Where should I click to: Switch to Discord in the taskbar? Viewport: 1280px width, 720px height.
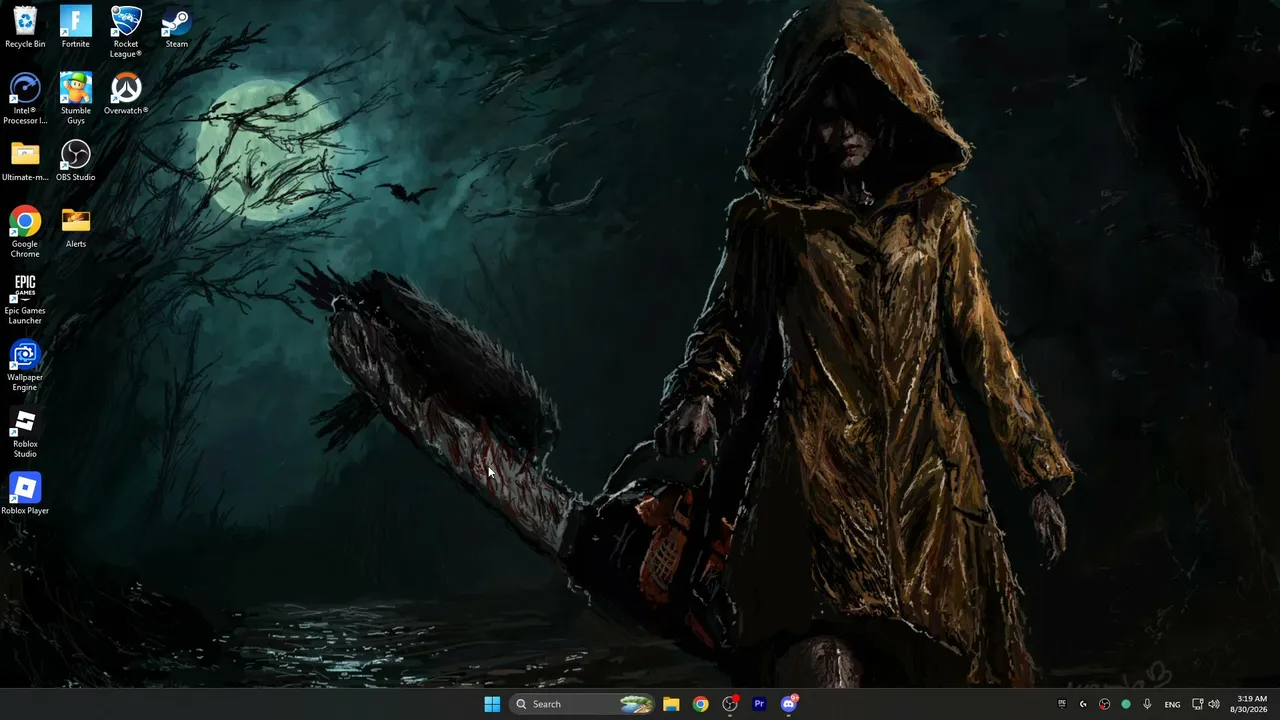789,704
